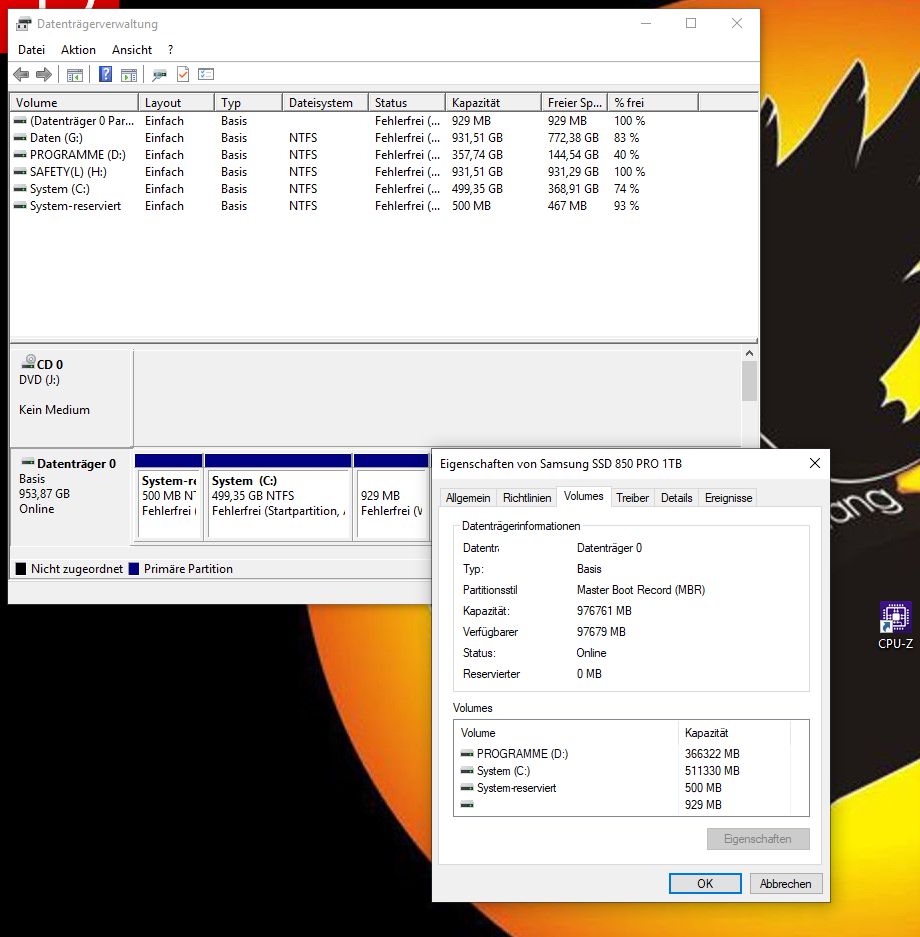Switch to the Treiber tab
The image size is (920, 937).
[x=633, y=498]
